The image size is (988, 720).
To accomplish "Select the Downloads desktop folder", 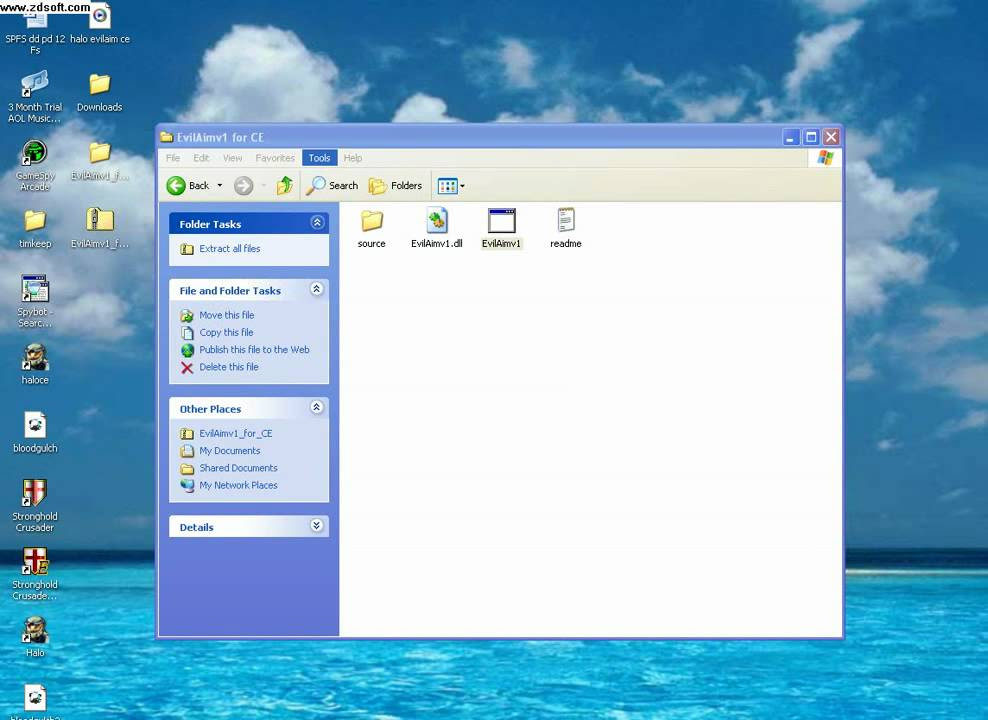I will [x=100, y=93].
